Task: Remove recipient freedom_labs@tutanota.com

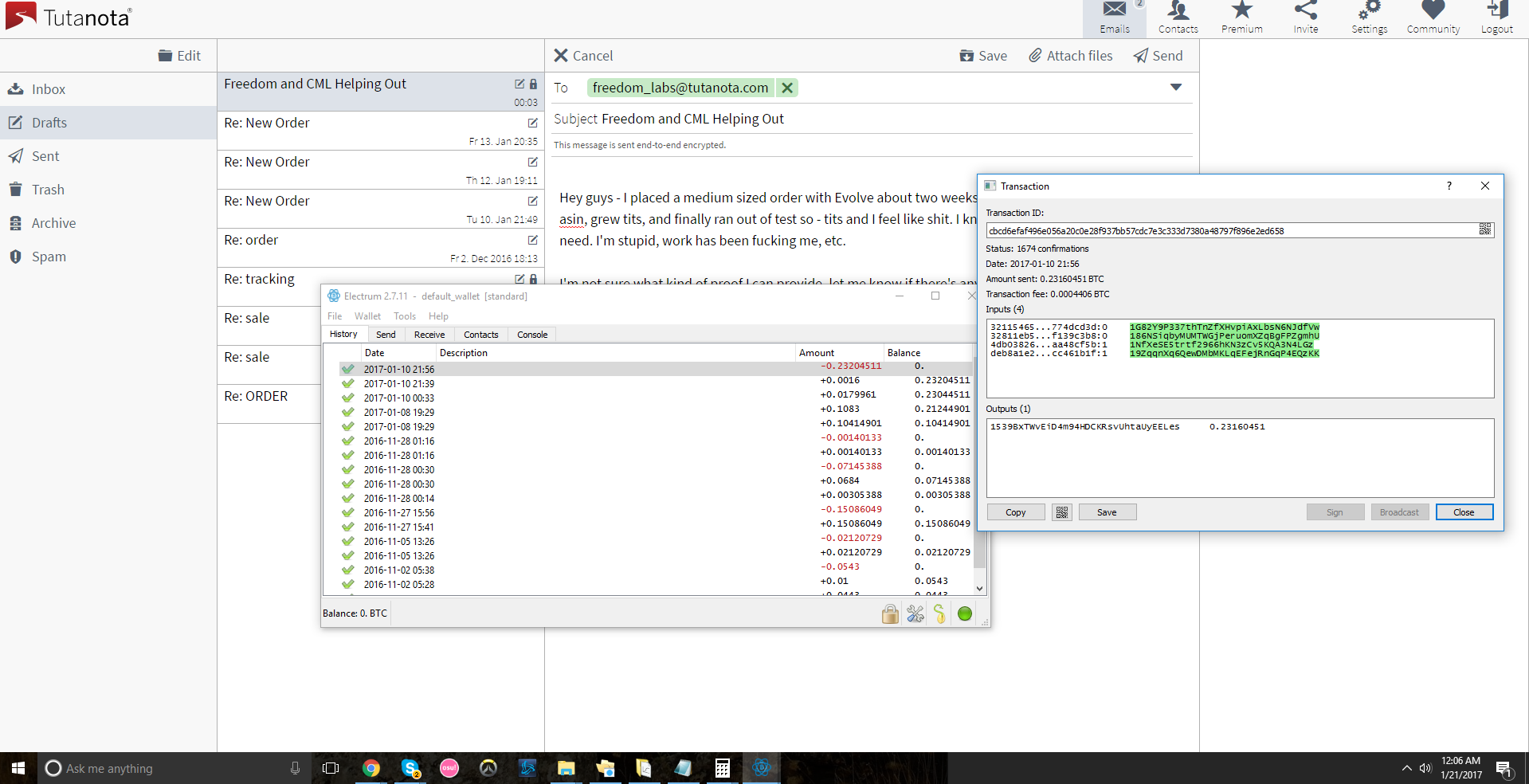Action: click(787, 88)
